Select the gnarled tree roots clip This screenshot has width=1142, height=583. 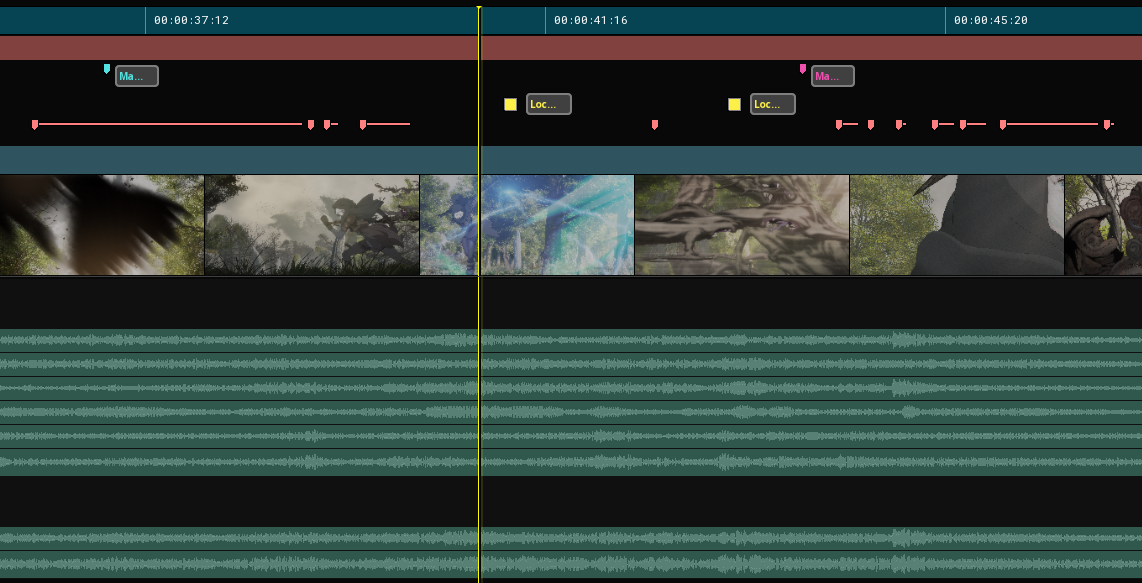tap(742, 225)
